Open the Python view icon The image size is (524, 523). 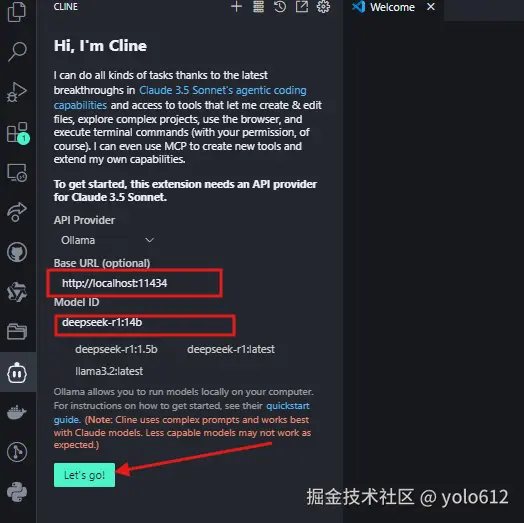tap(17, 492)
